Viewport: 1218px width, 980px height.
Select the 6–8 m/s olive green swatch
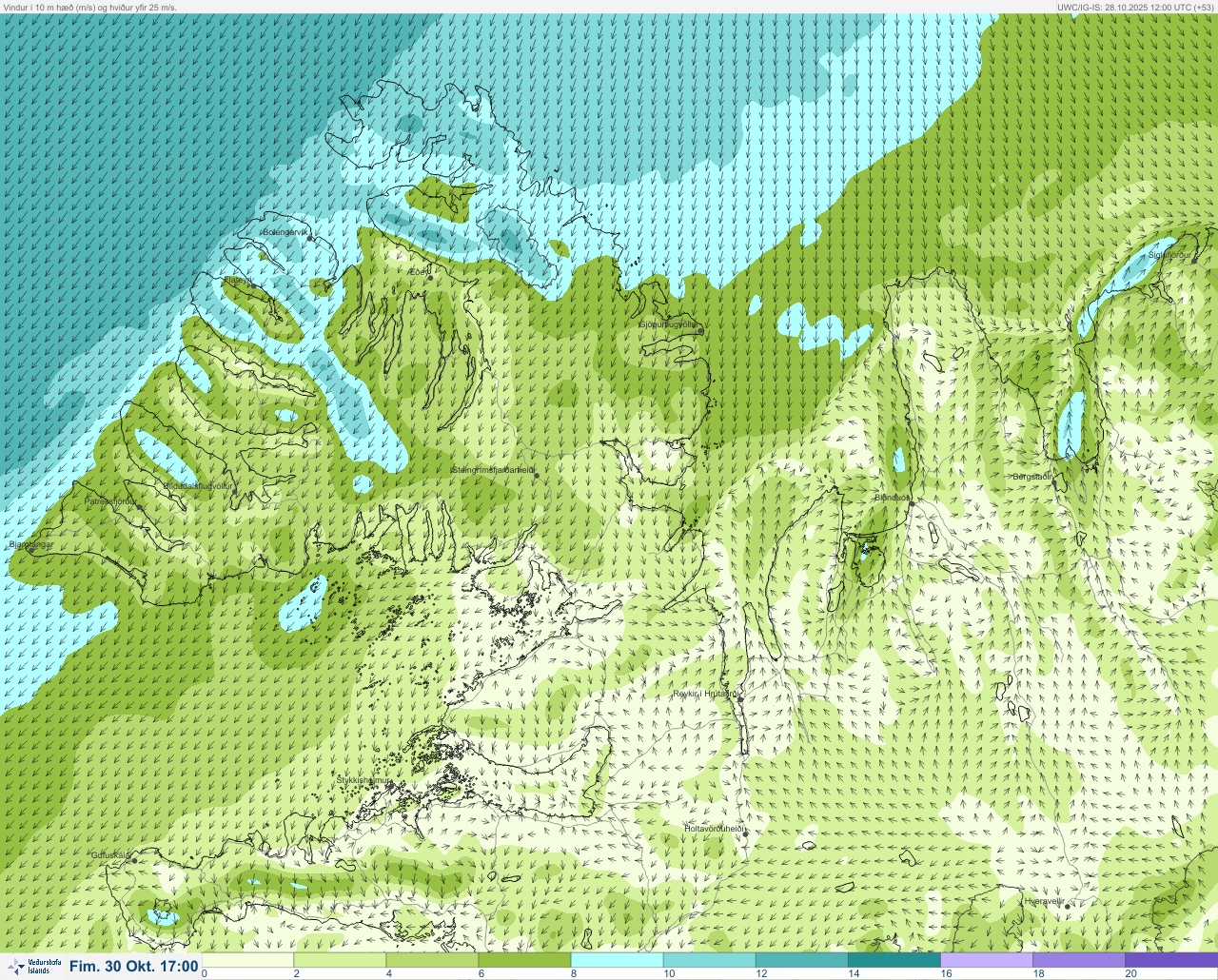[x=526, y=960]
